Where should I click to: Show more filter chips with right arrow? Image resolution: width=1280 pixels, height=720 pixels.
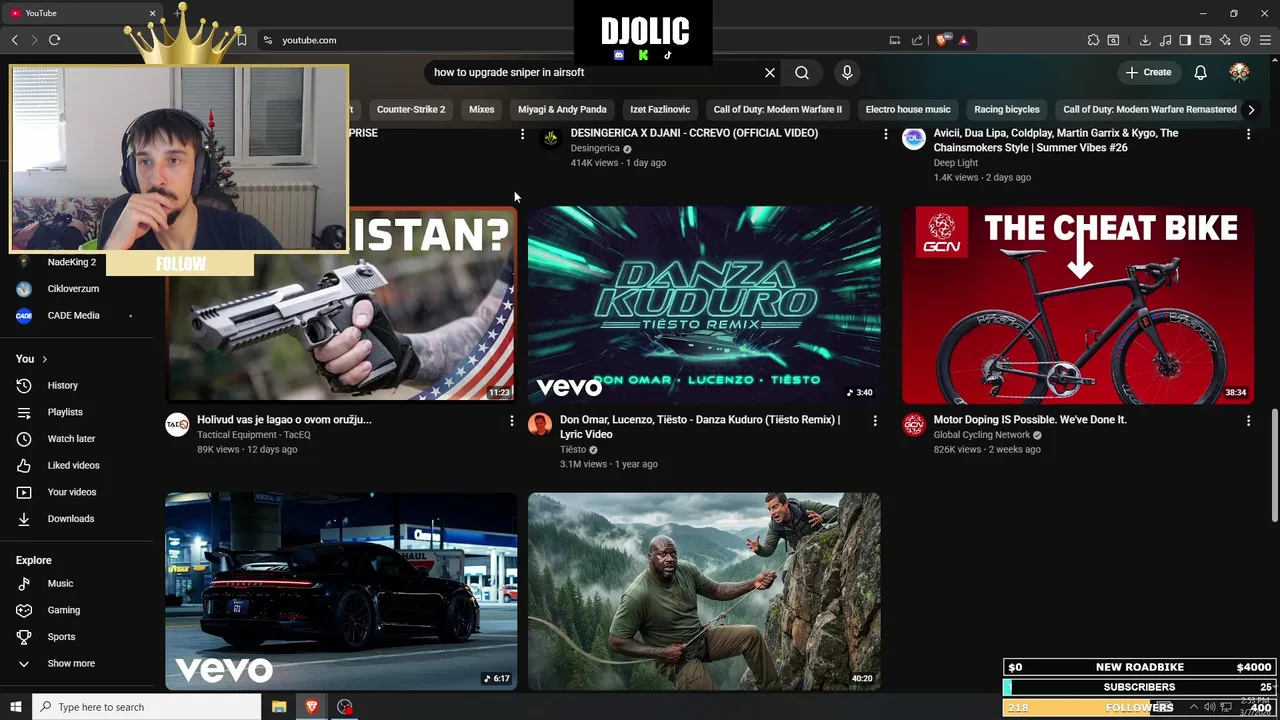coord(1251,109)
